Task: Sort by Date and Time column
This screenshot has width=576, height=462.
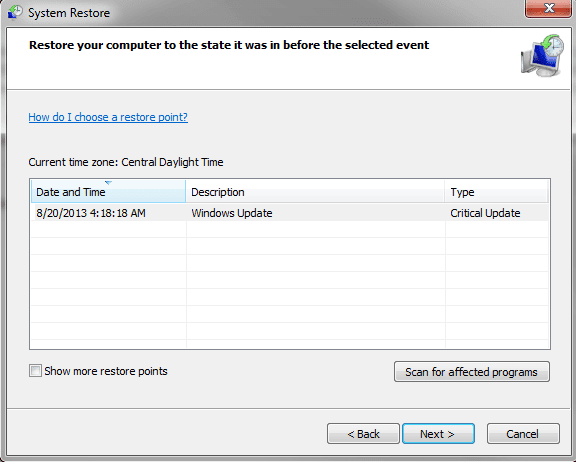Action: pos(108,192)
